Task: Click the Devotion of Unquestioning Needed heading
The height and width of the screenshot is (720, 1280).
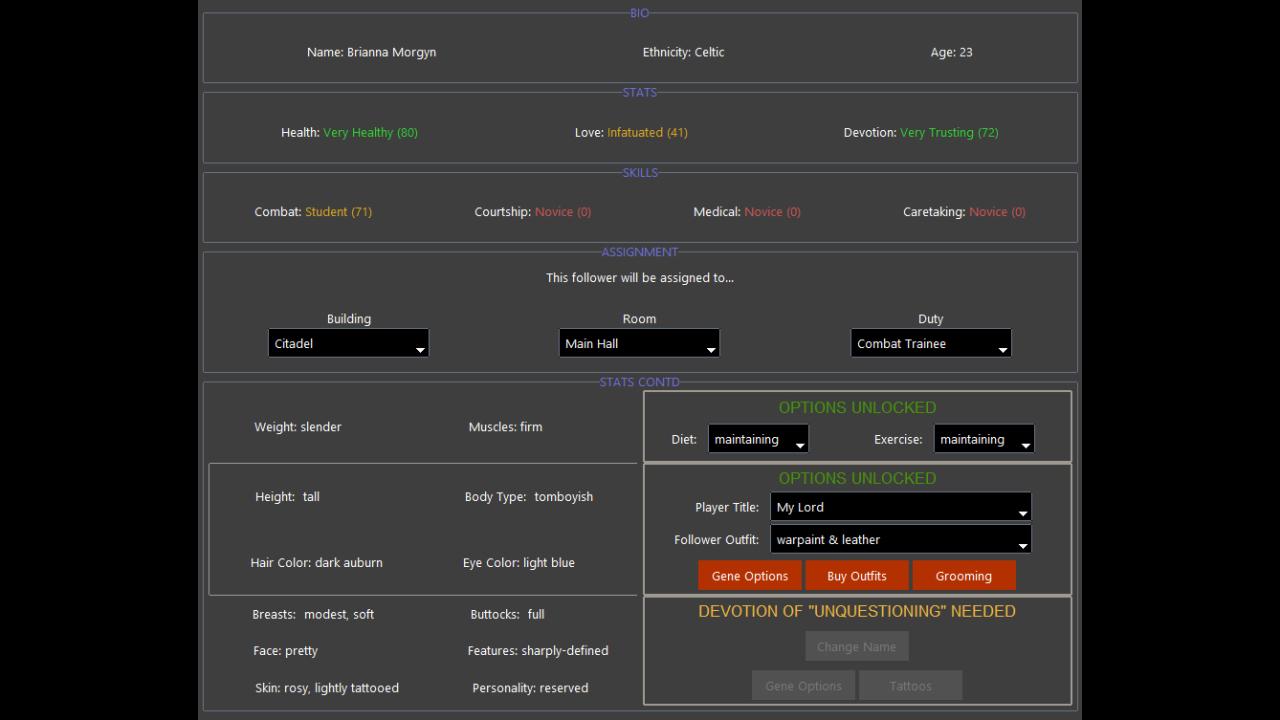Action: click(857, 611)
